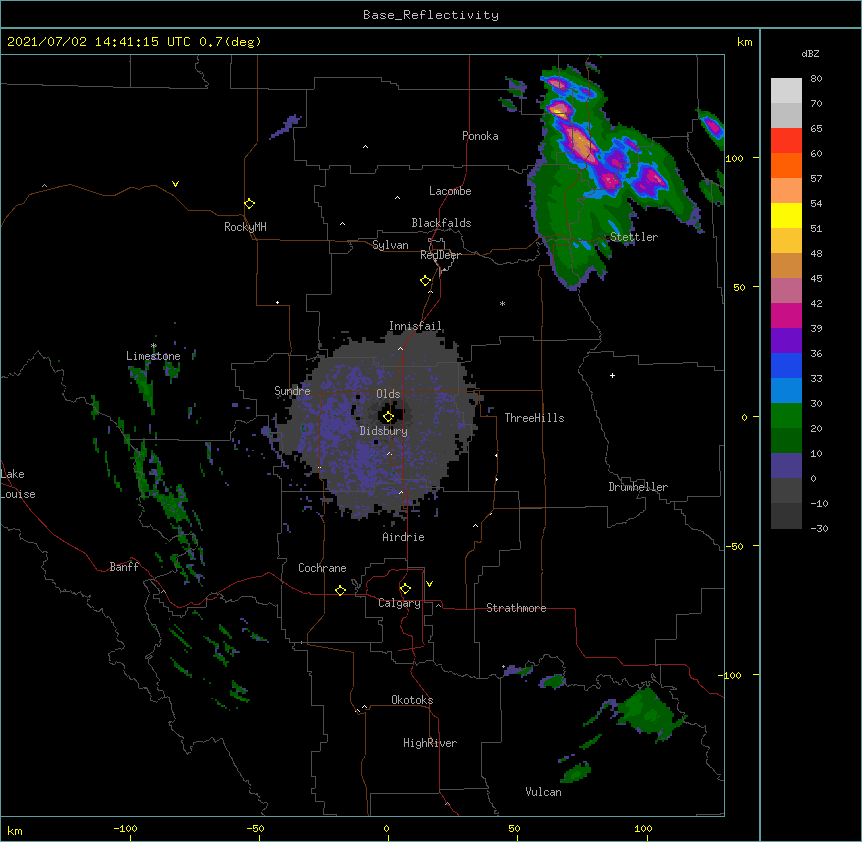862x842 pixels.
Task: Click the blue 36 dBZ legend swatch
Action: click(x=786, y=365)
